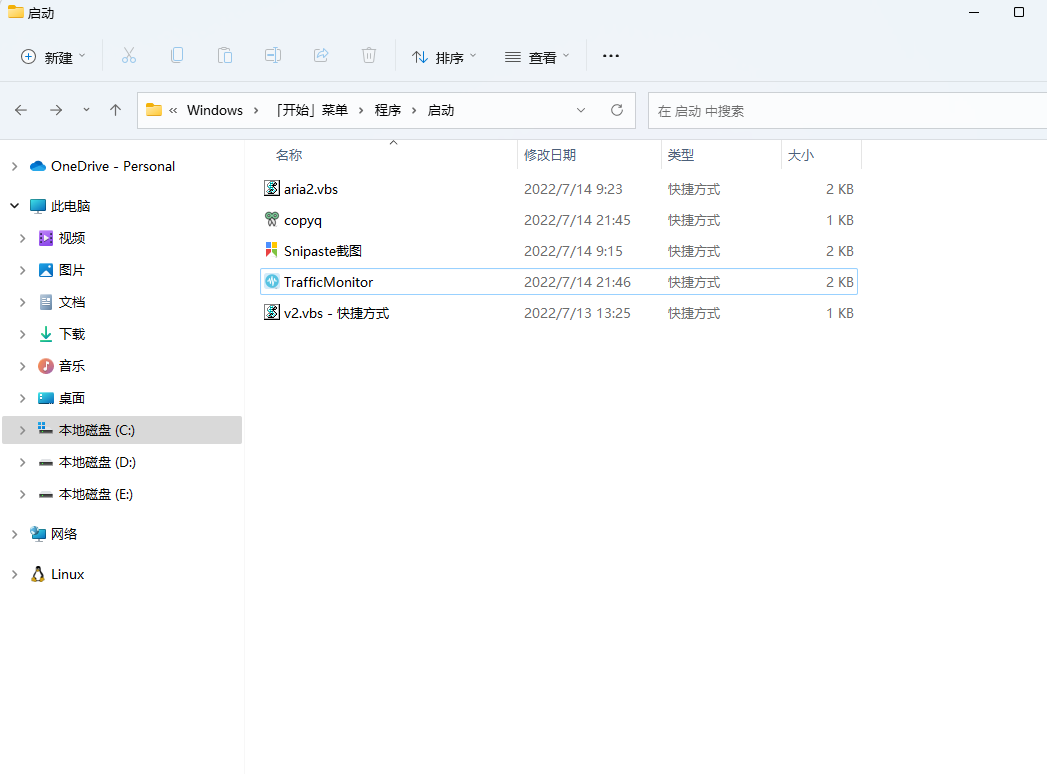
Task: Click the Share icon in toolbar
Action: (x=321, y=55)
